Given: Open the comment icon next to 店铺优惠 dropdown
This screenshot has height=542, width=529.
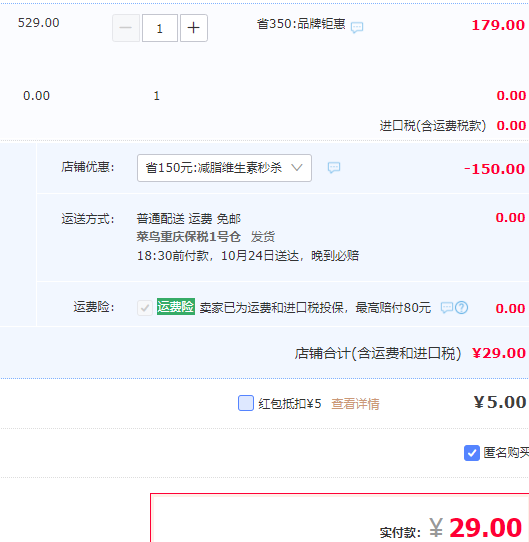Looking at the screenshot, I should tap(334, 168).
